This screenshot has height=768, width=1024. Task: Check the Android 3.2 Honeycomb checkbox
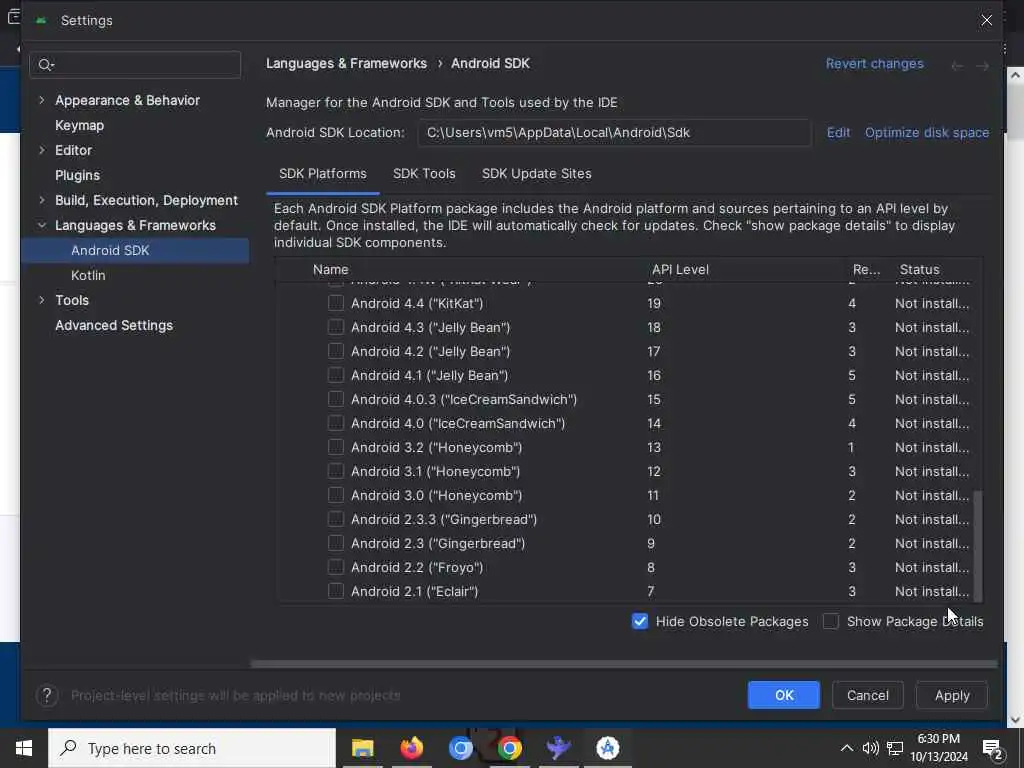tap(336, 447)
